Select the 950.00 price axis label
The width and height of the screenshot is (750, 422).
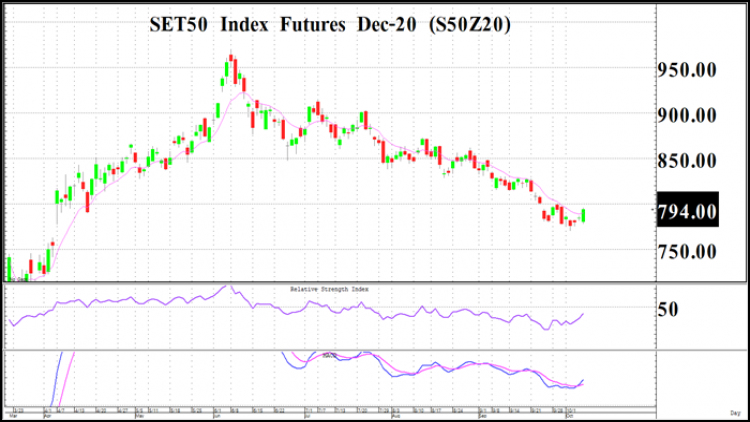coord(687,70)
